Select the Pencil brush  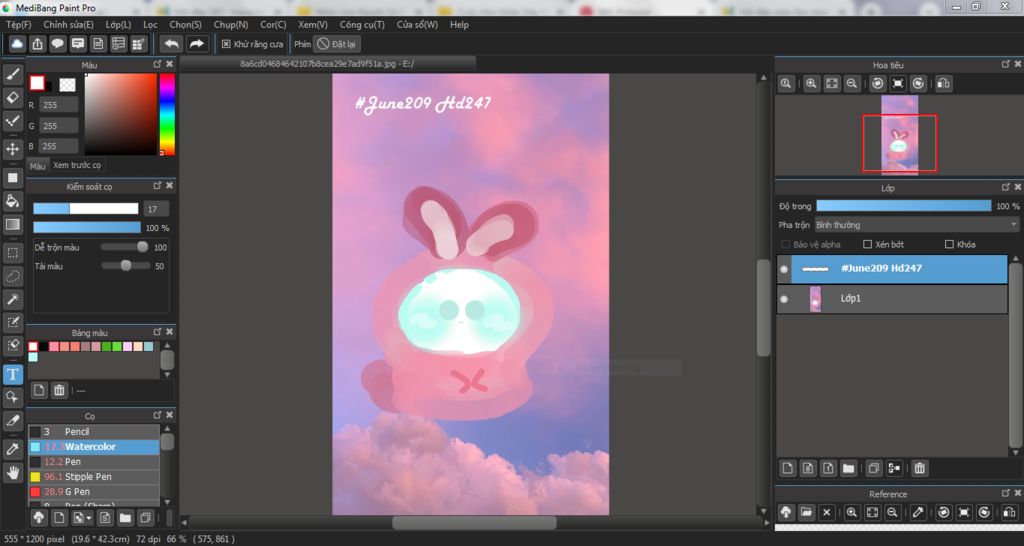point(93,432)
